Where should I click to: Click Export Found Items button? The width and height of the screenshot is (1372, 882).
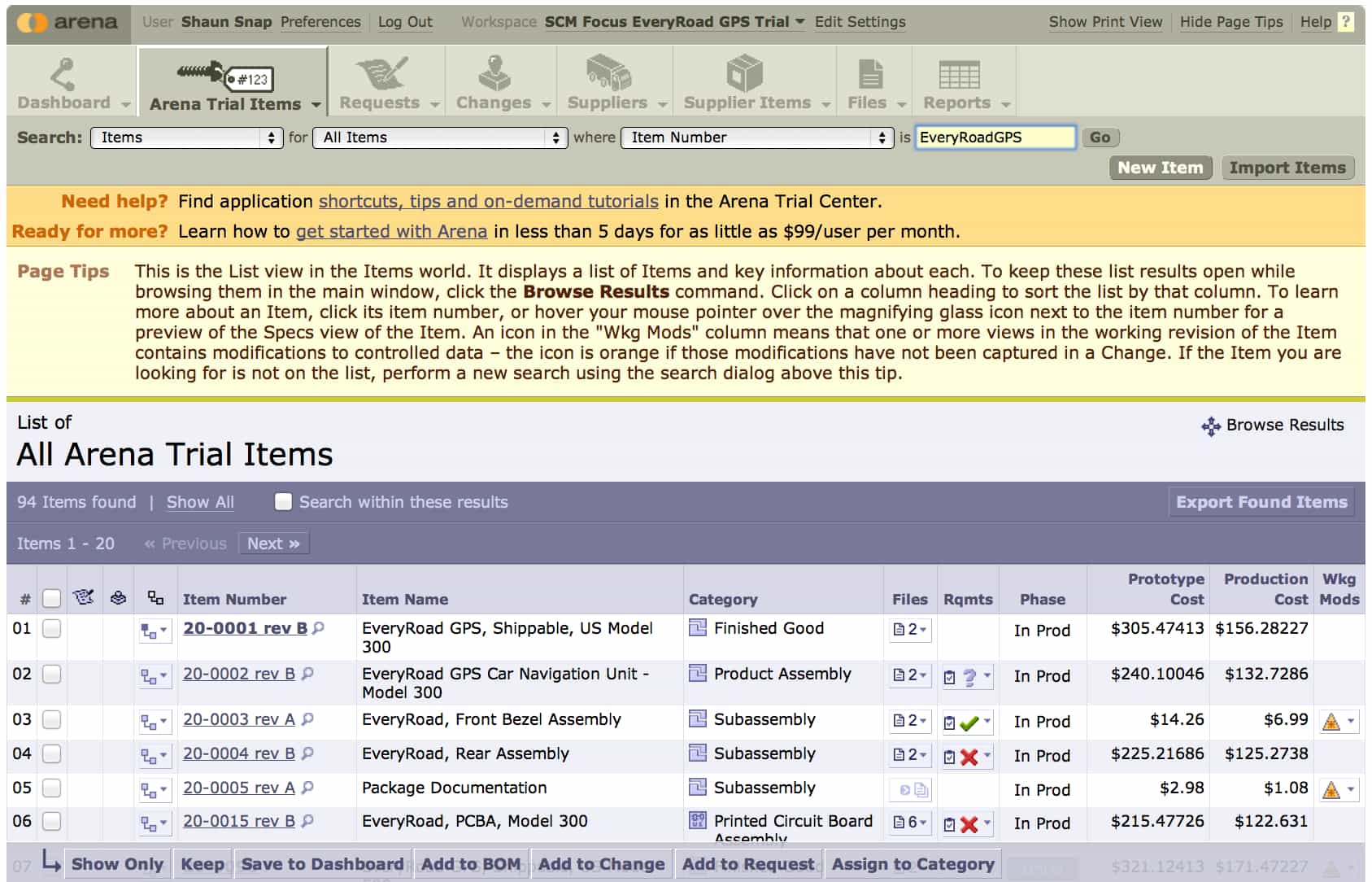tap(1261, 502)
